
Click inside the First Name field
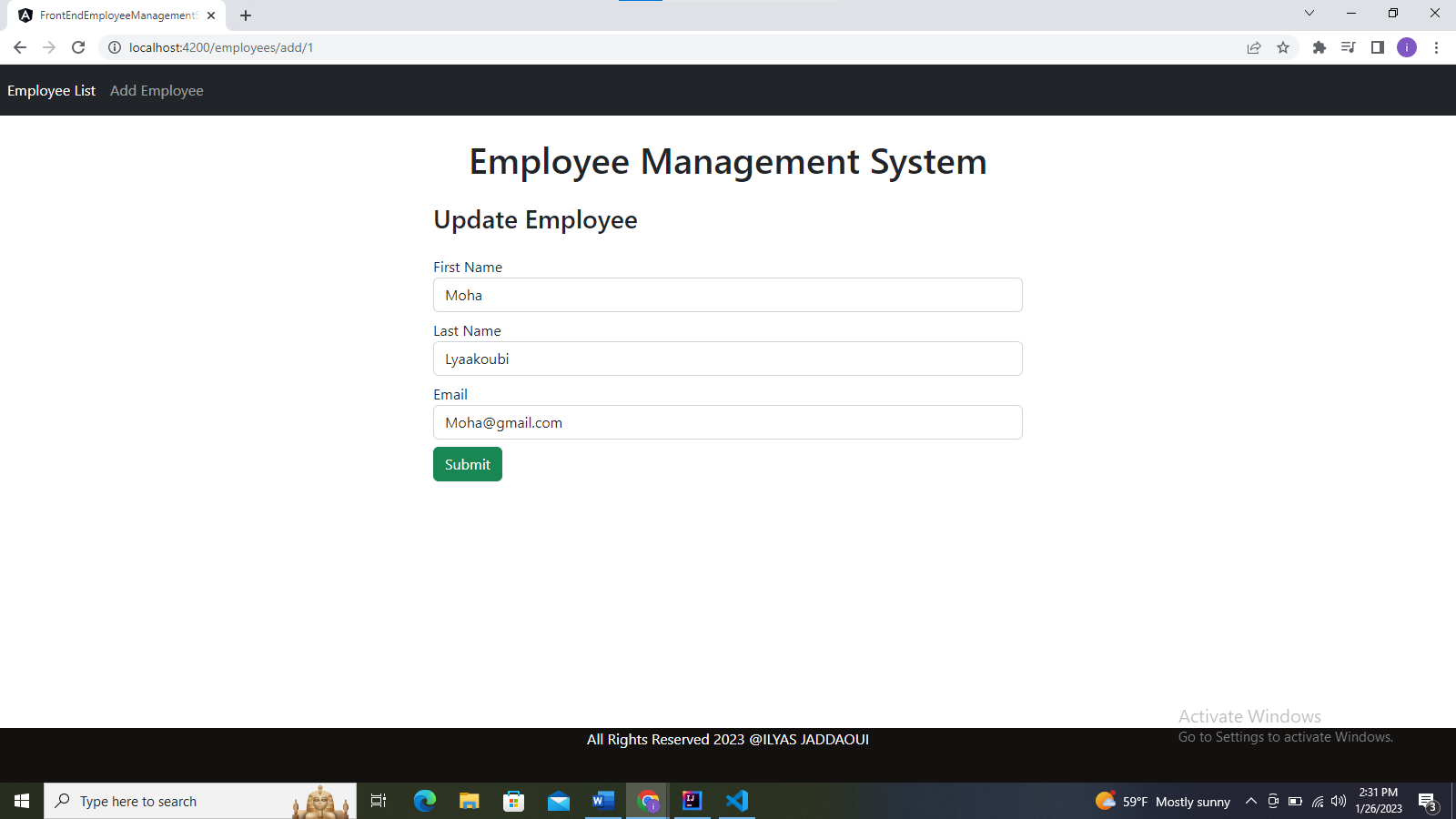(727, 295)
